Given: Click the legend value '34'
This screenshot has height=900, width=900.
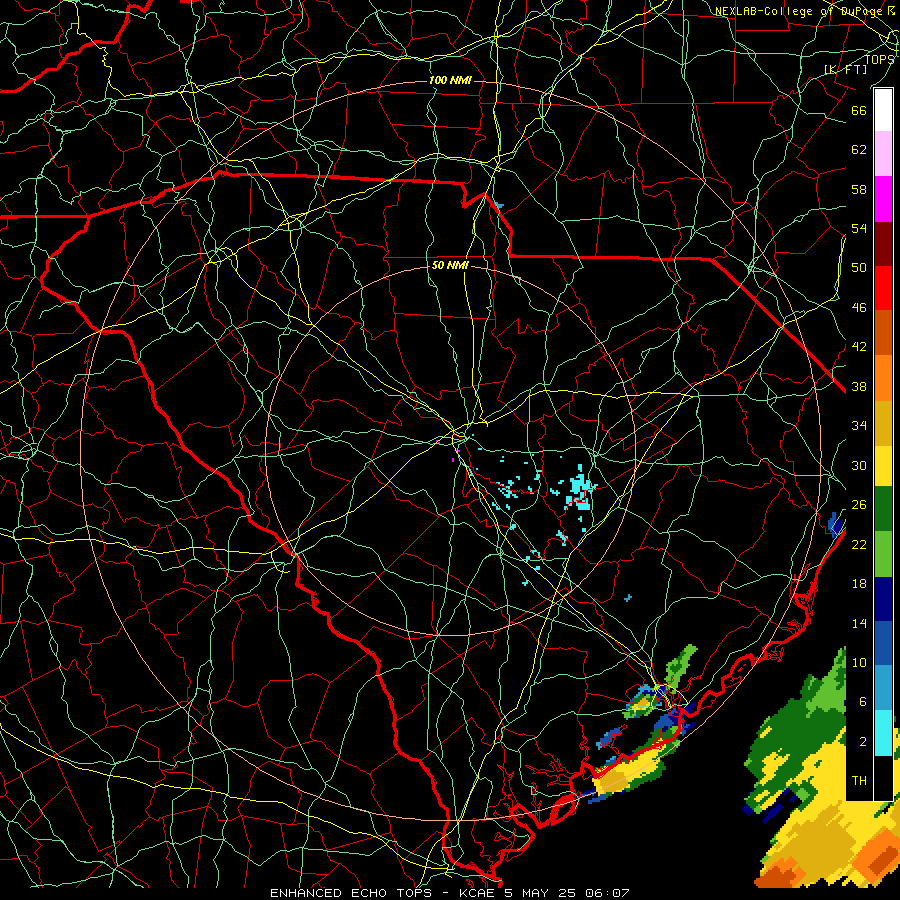Looking at the screenshot, I should [859, 426].
